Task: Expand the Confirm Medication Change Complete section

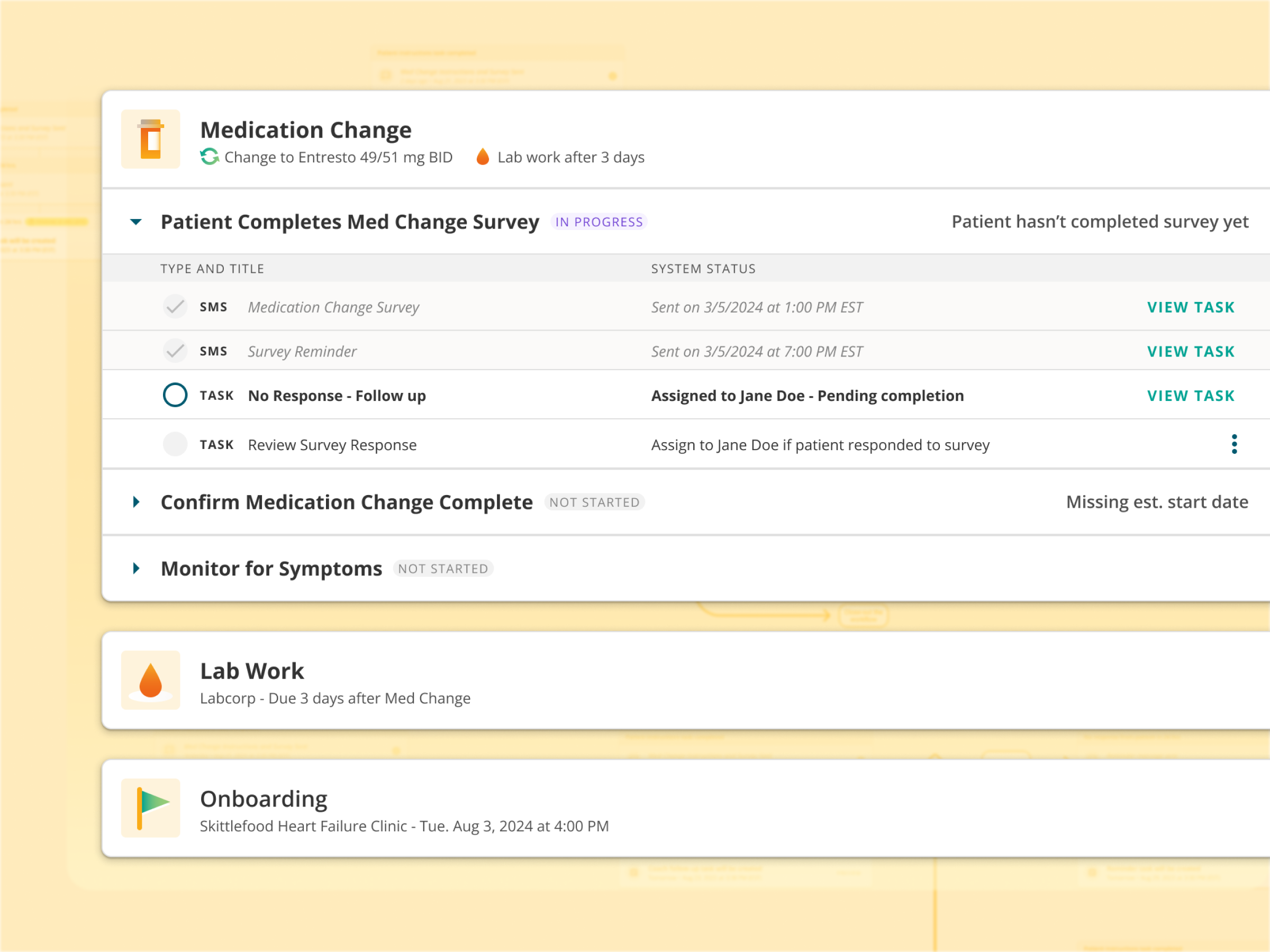Action: pyautogui.click(x=136, y=502)
